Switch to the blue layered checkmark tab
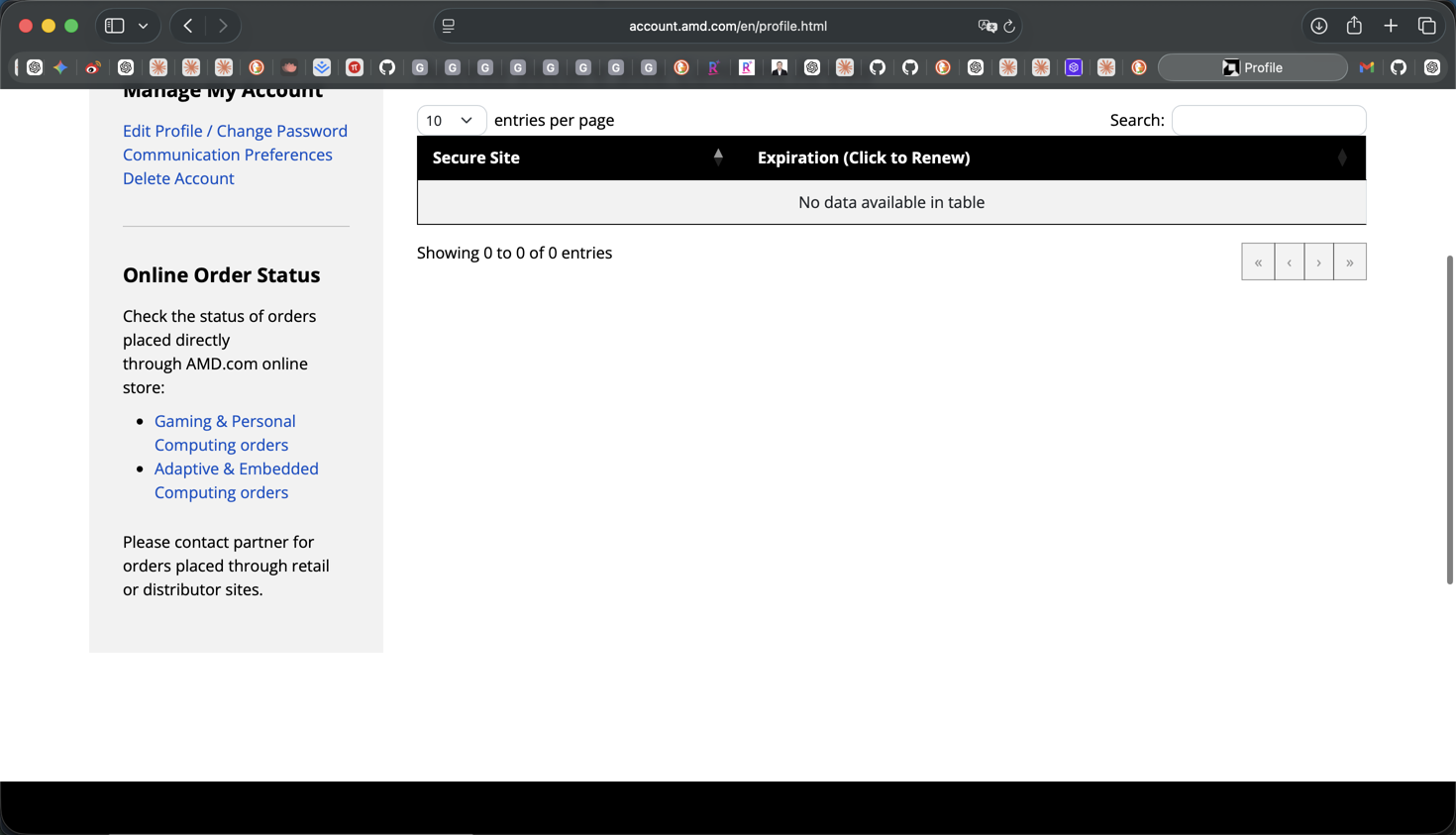The image size is (1456, 835). click(x=322, y=67)
